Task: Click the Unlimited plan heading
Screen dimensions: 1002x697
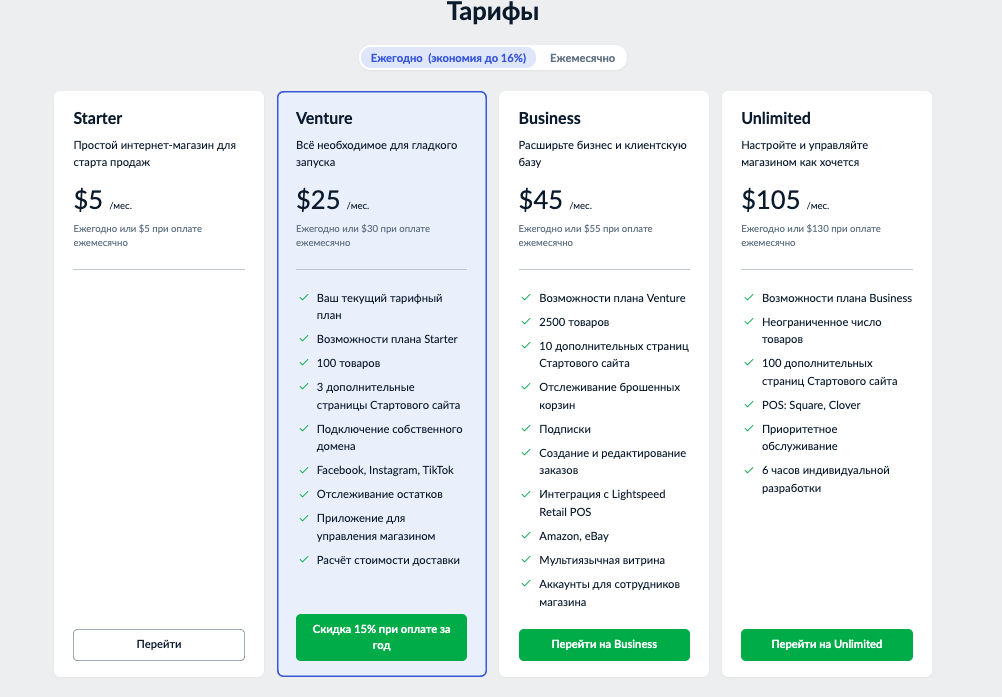Action: pos(776,118)
